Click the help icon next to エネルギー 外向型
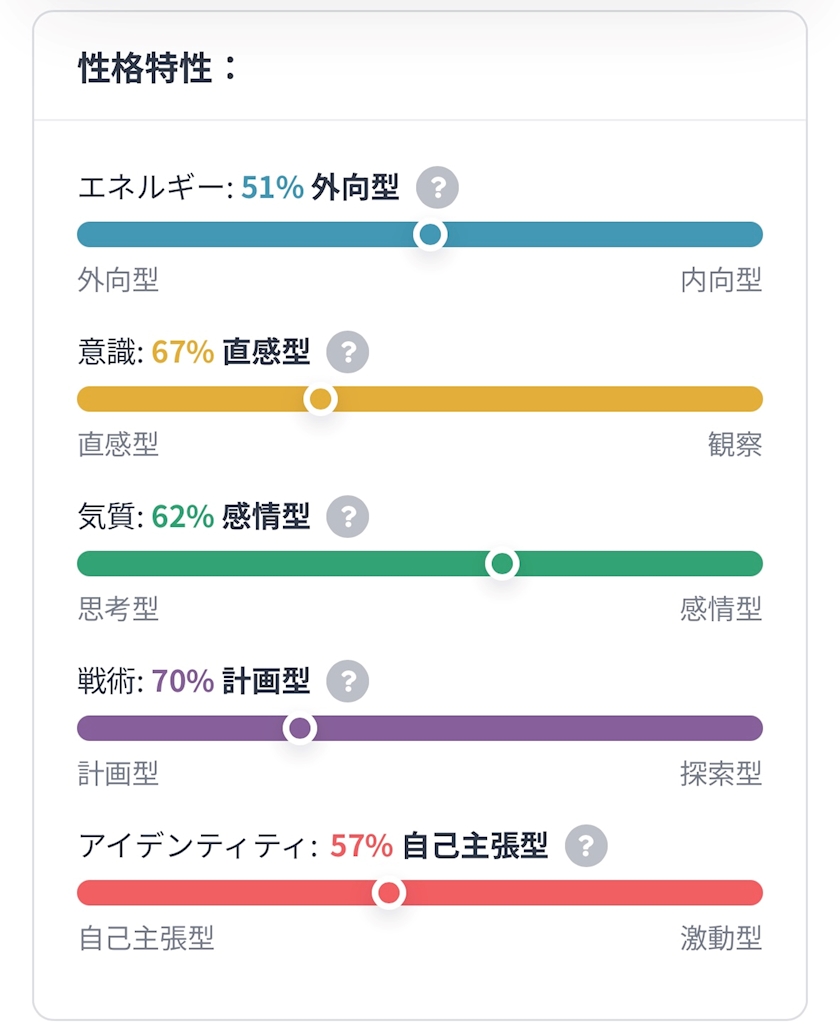This screenshot has height=1026, width=840. click(437, 187)
